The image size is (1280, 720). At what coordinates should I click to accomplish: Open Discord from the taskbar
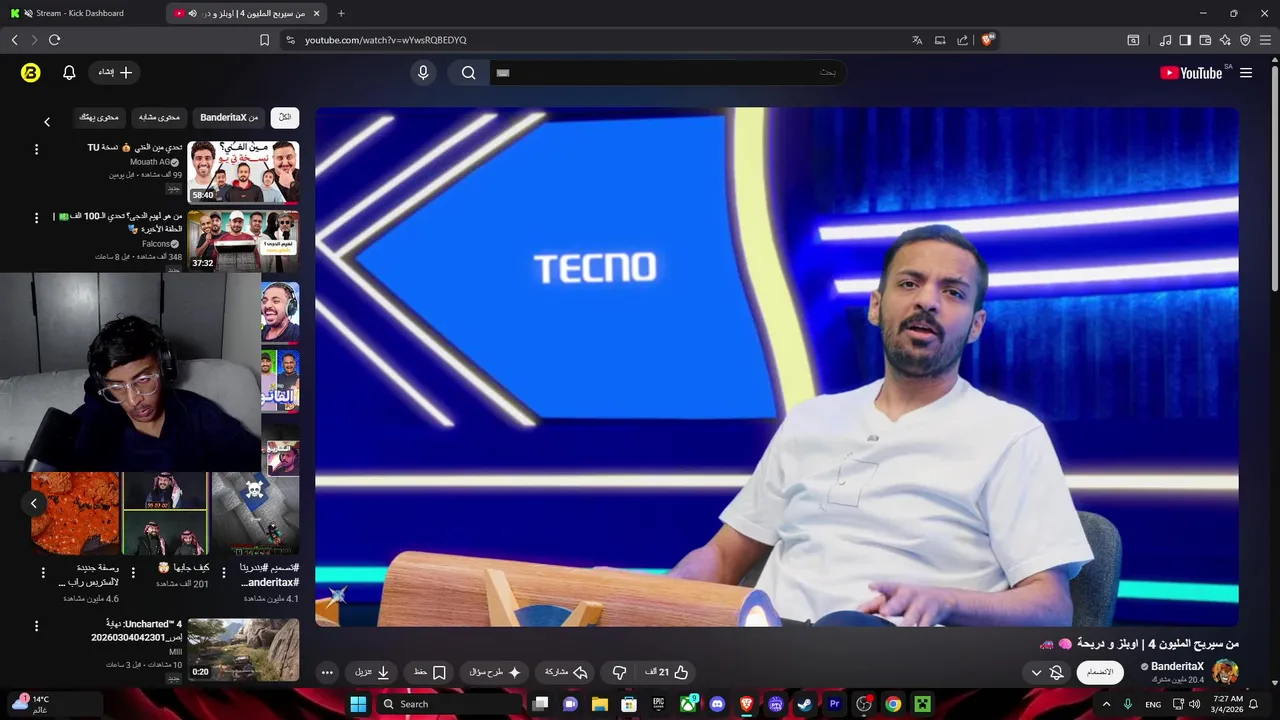(717, 704)
